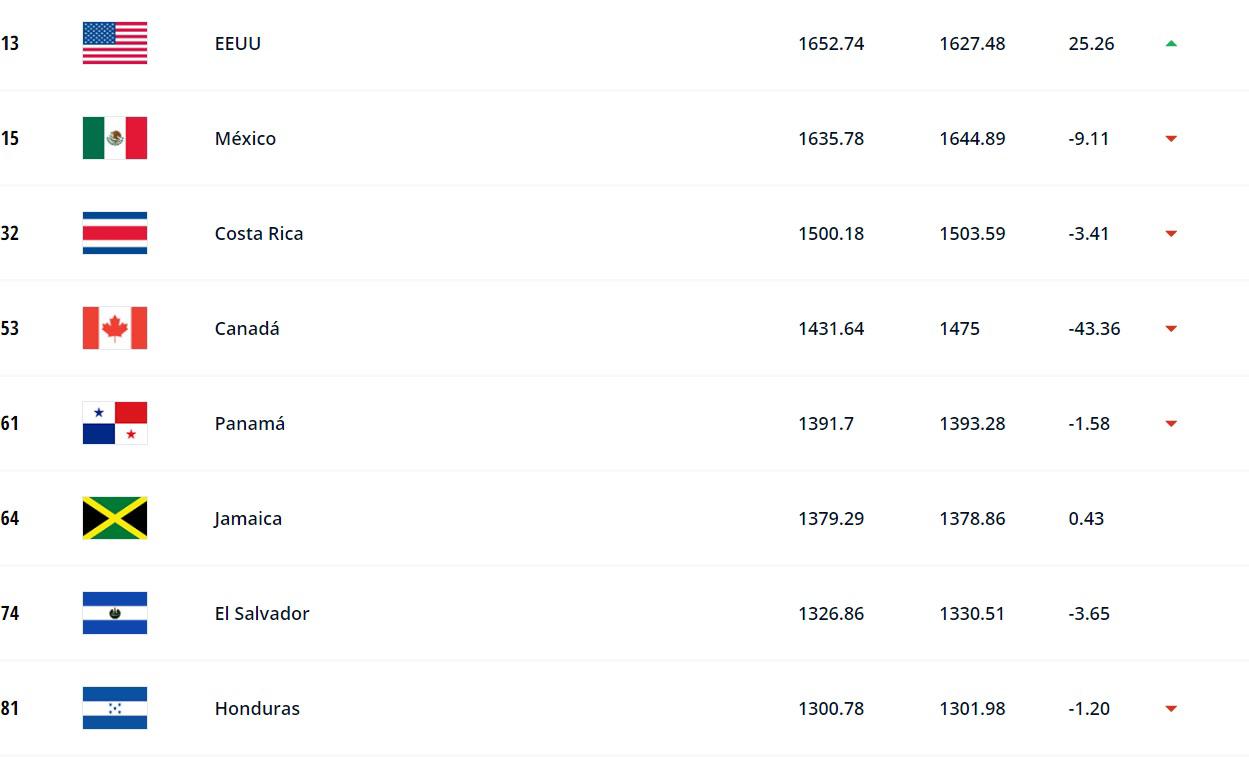Click the Canada maple leaf flag
Viewport: 1249px width, 764px height.
(x=115, y=328)
